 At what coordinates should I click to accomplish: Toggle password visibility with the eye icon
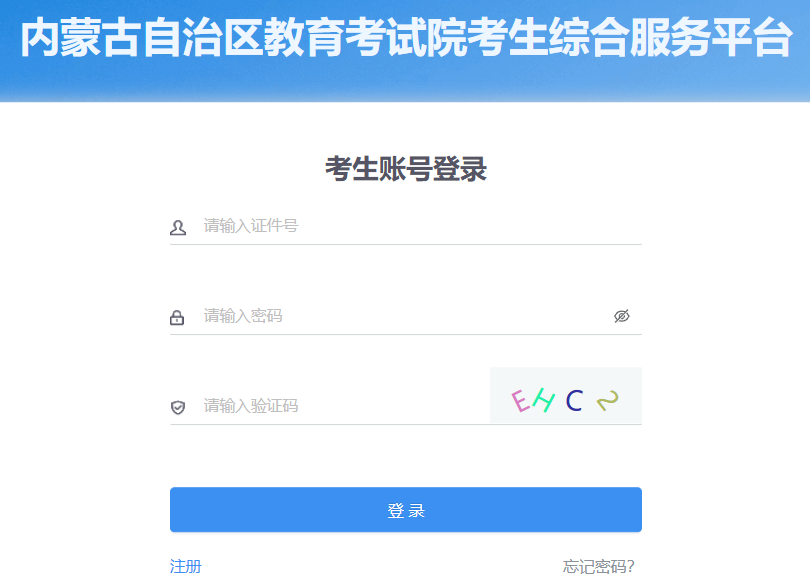621,316
